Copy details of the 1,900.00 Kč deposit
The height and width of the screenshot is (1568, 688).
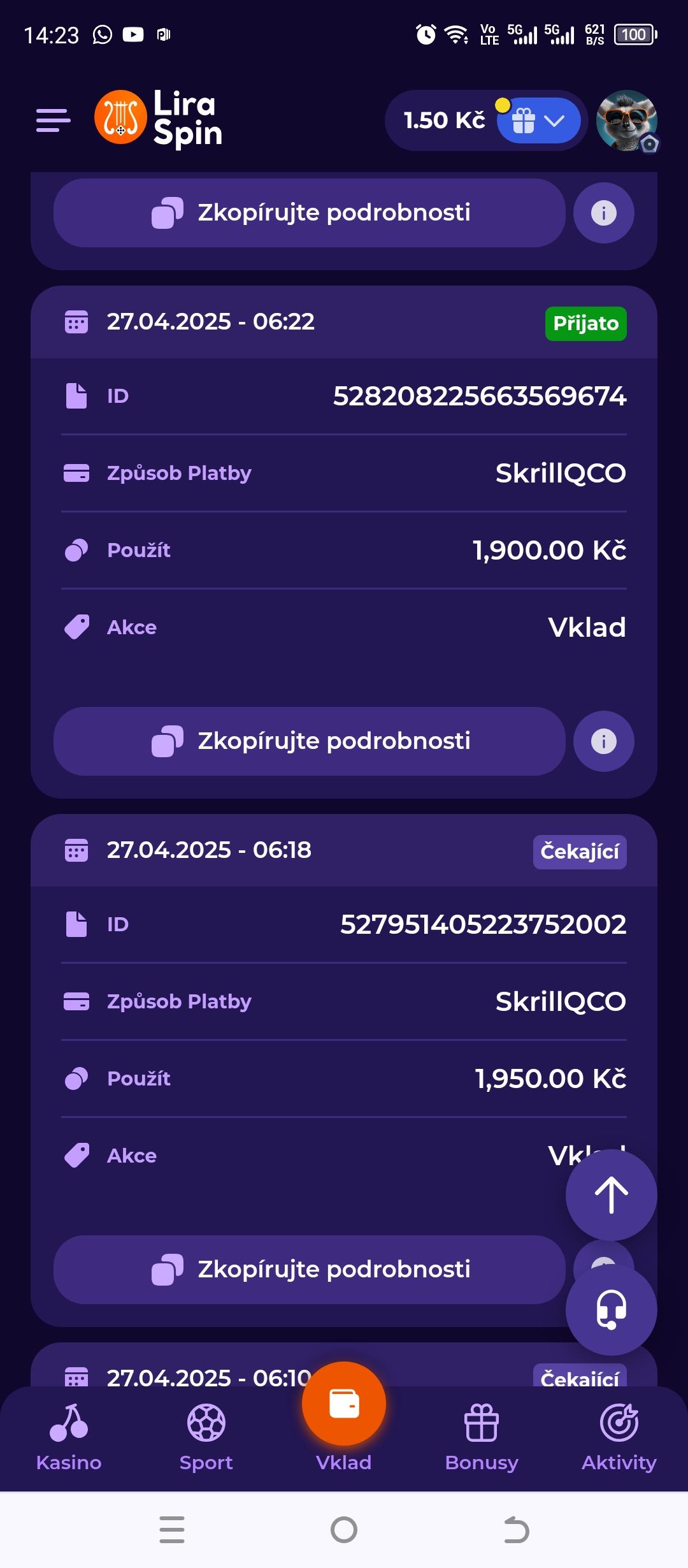point(310,741)
